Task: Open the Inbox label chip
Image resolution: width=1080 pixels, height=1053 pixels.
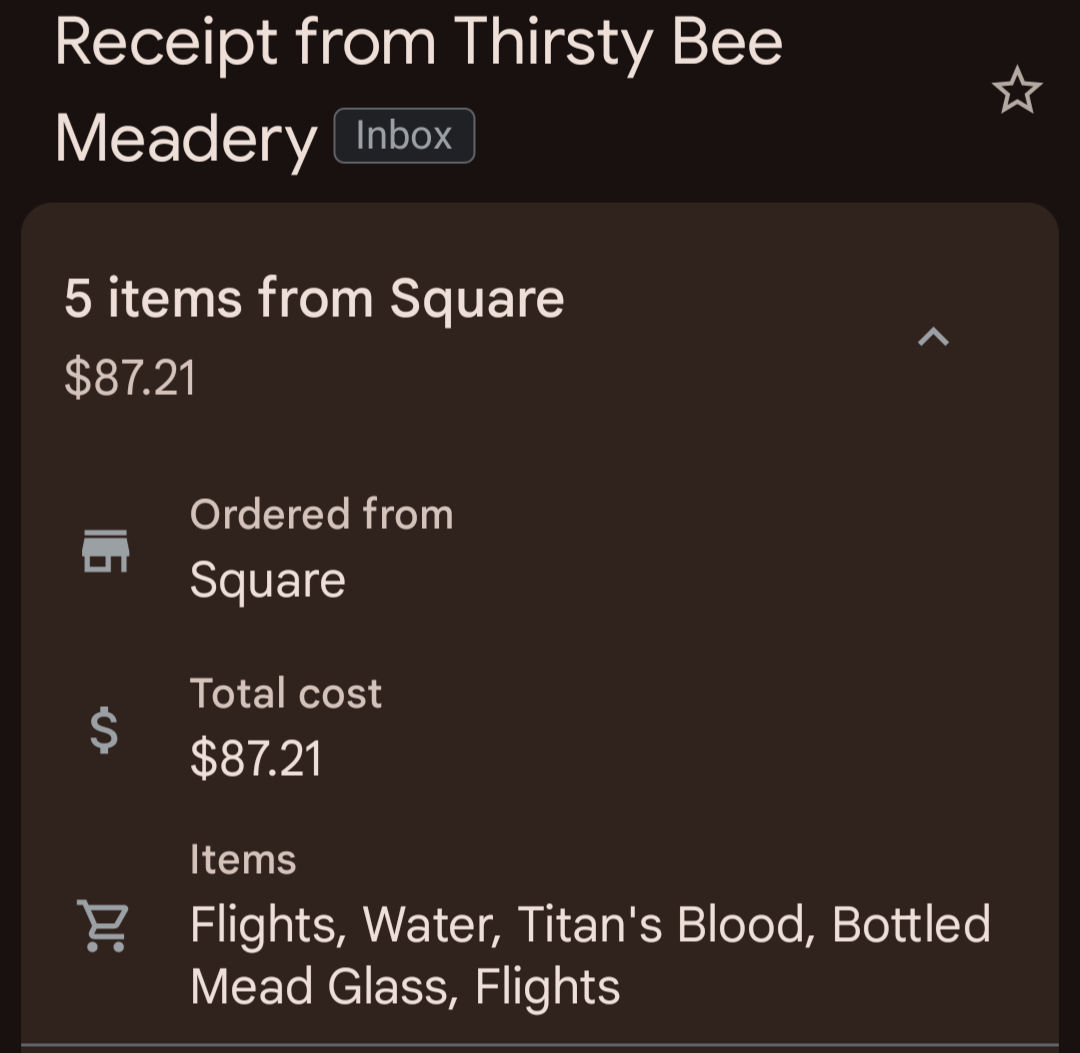Action: 404,135
